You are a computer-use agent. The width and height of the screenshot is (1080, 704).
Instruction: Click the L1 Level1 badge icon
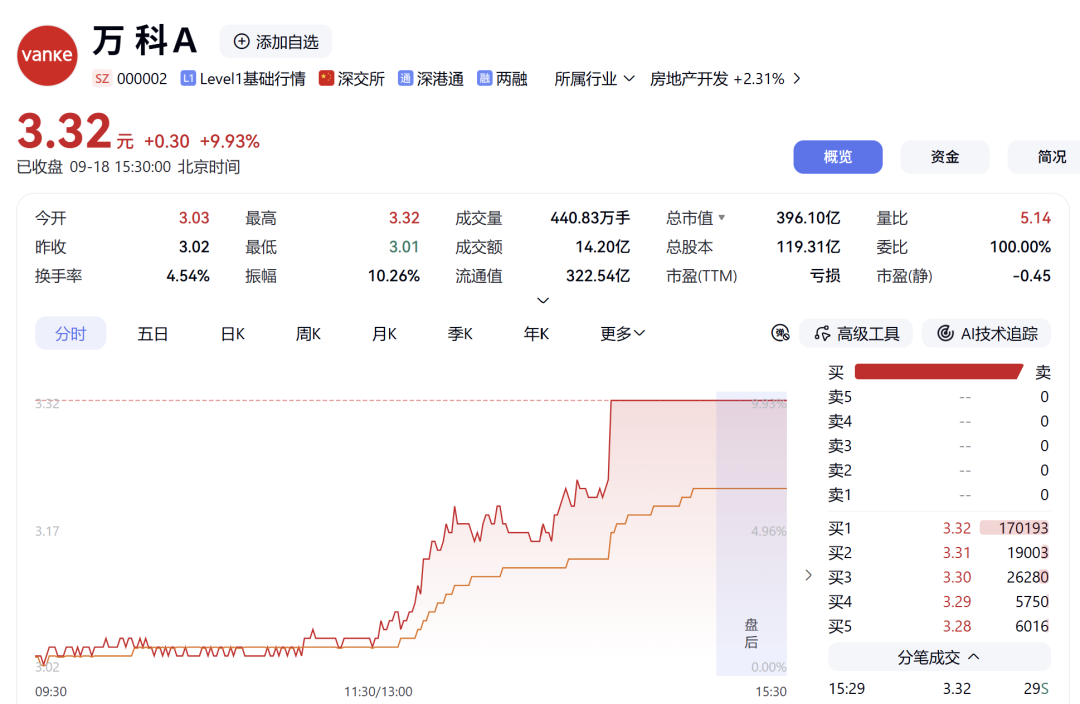(x=188, y=79)
